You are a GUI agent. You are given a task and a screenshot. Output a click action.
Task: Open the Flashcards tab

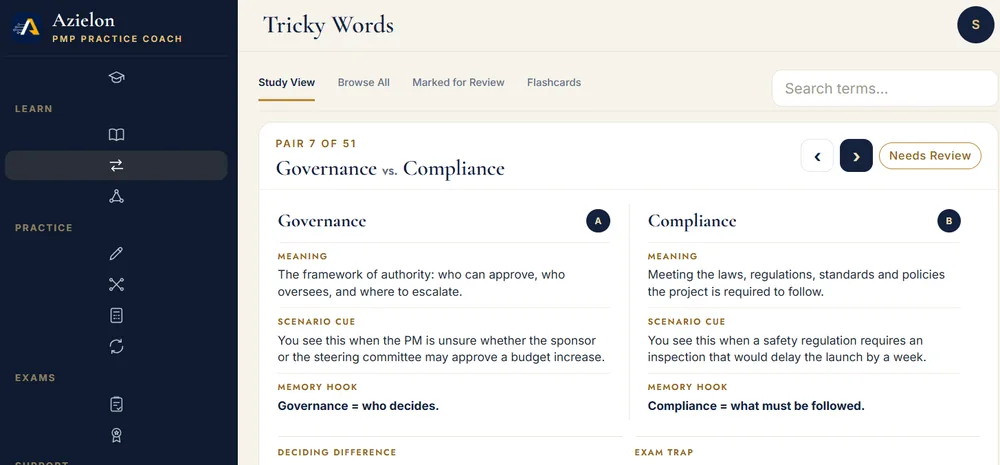[554, 82]
